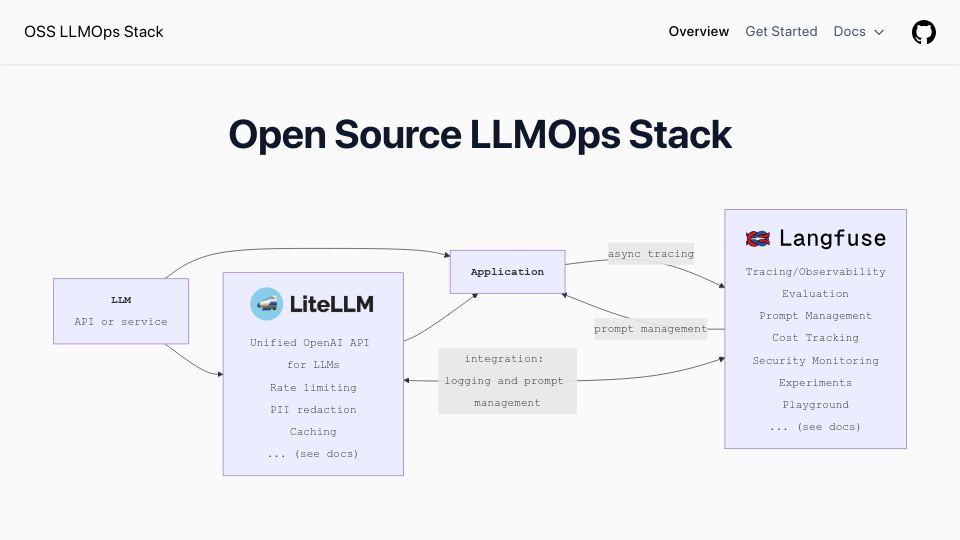Click the 'API or service' text in the LLM node

(121, 321)
